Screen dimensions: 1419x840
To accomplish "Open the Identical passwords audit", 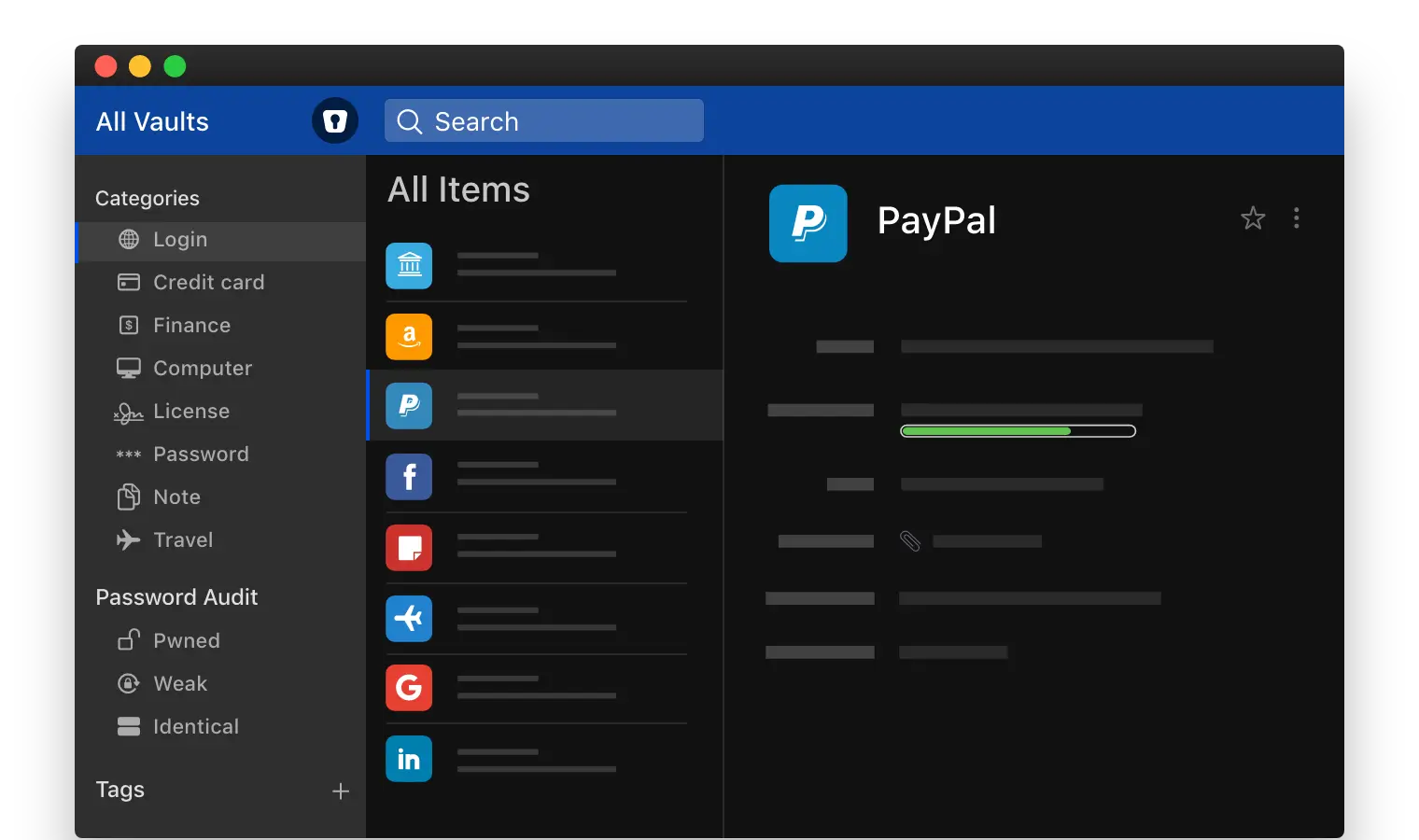I will pos(196,726).
